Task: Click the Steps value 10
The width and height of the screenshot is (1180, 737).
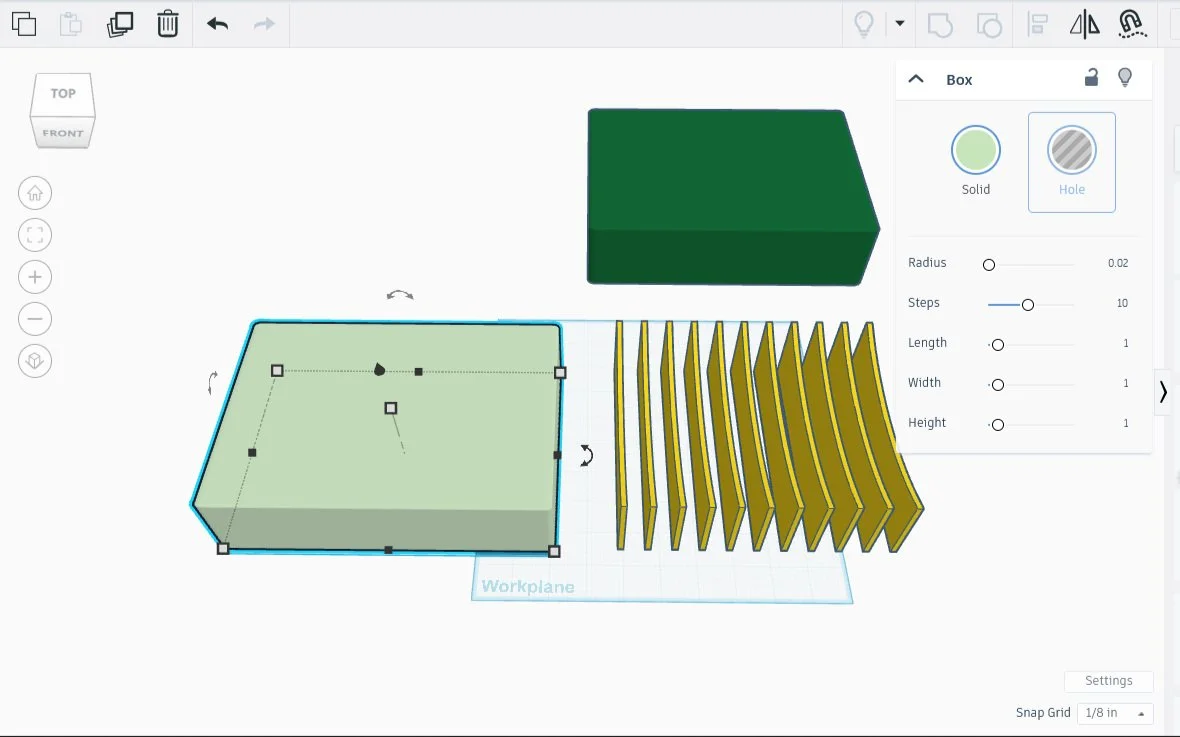Action: 1122,303
